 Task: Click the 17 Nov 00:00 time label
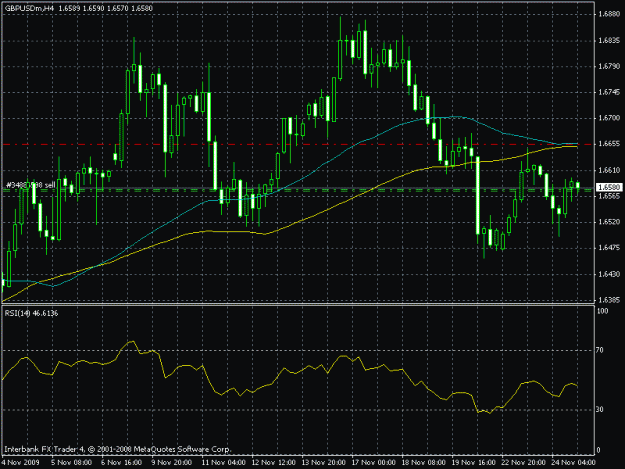373,462
